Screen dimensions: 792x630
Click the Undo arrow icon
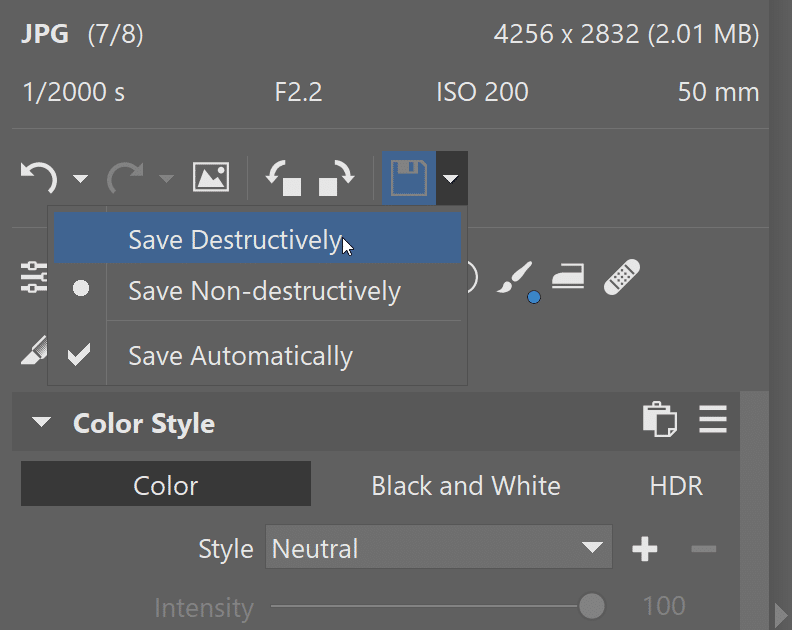click(38, 178)
